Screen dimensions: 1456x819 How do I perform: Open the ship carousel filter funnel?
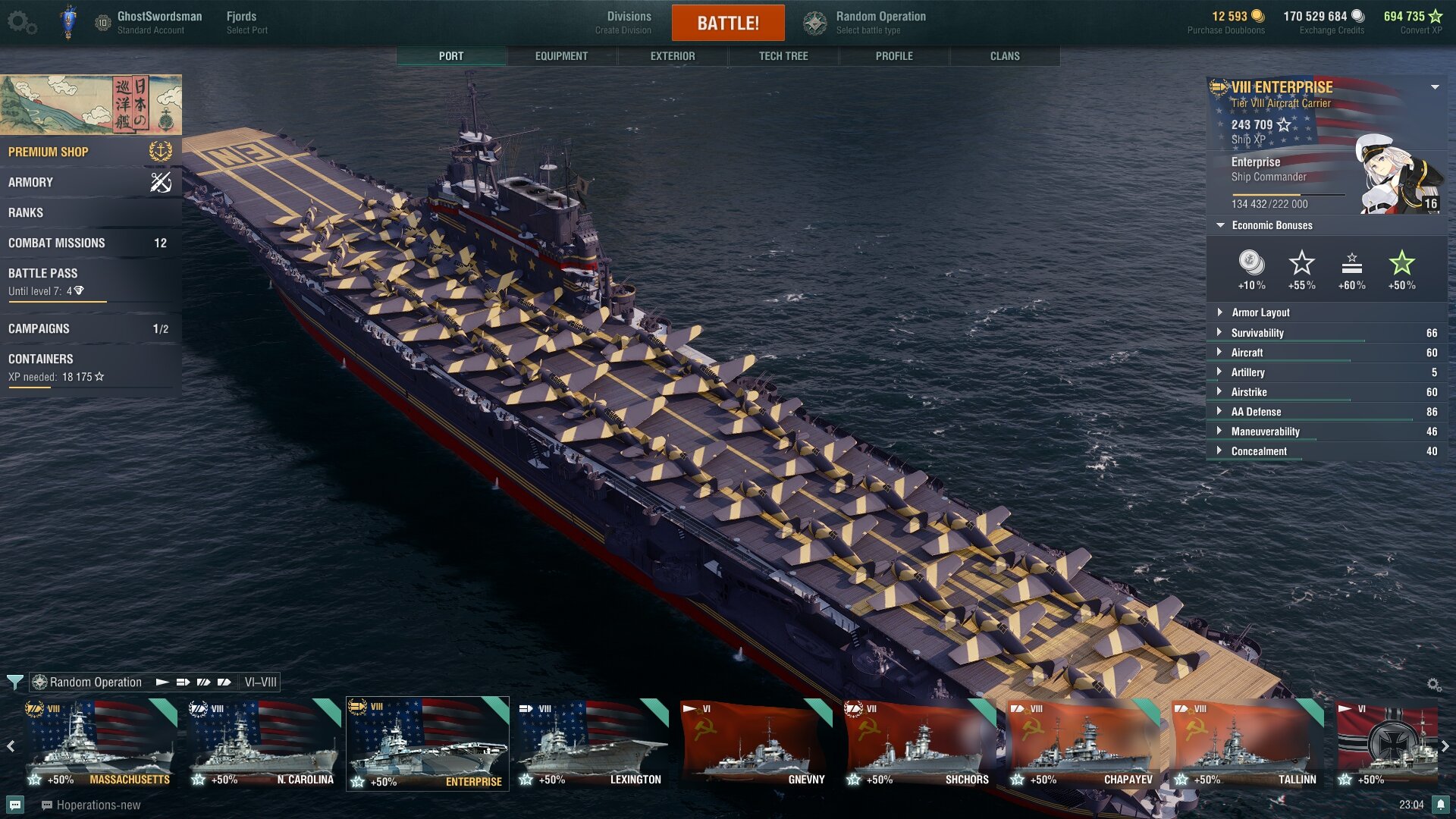click(14, 682)
